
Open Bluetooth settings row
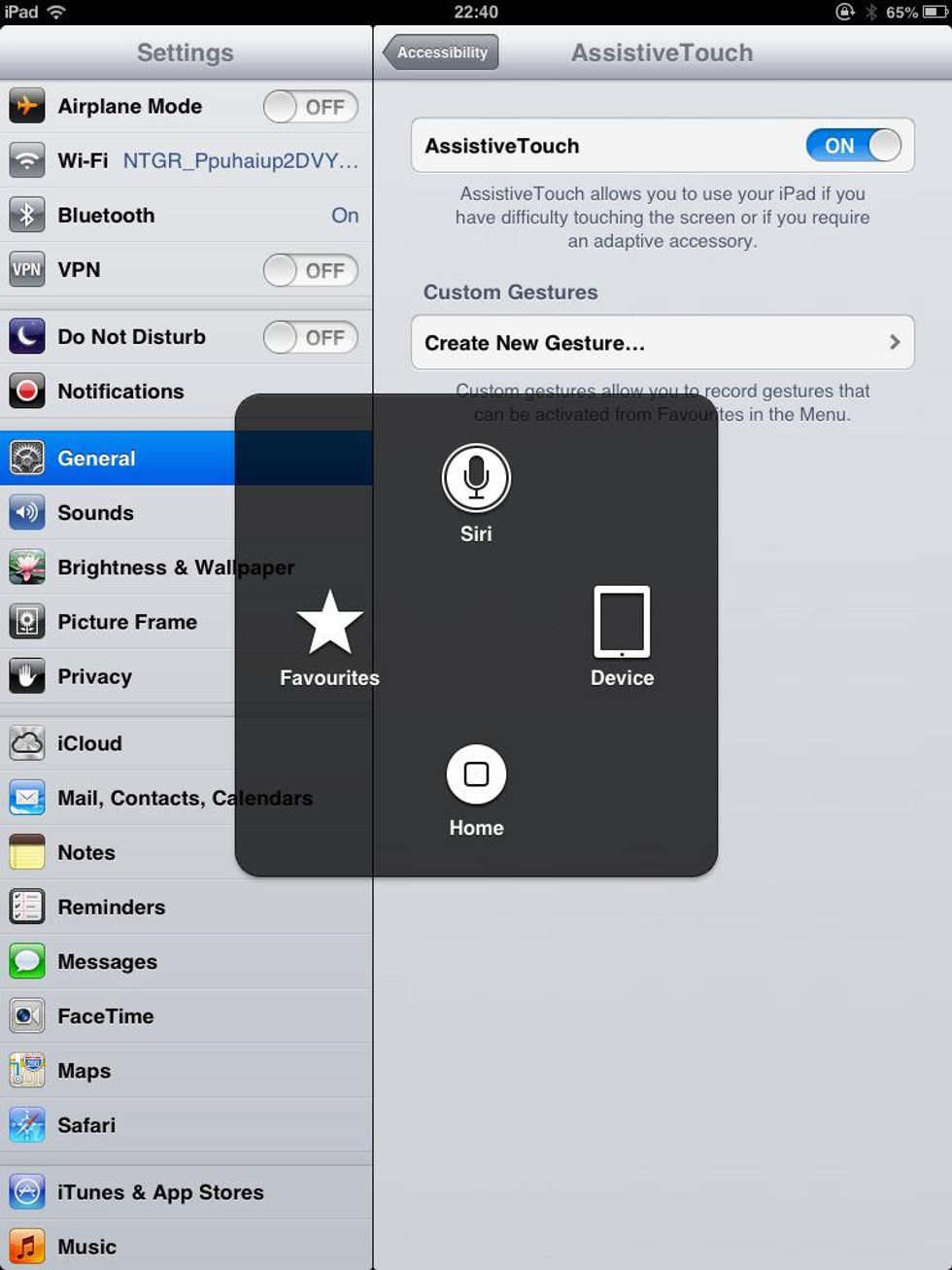[x=185, y=216]
